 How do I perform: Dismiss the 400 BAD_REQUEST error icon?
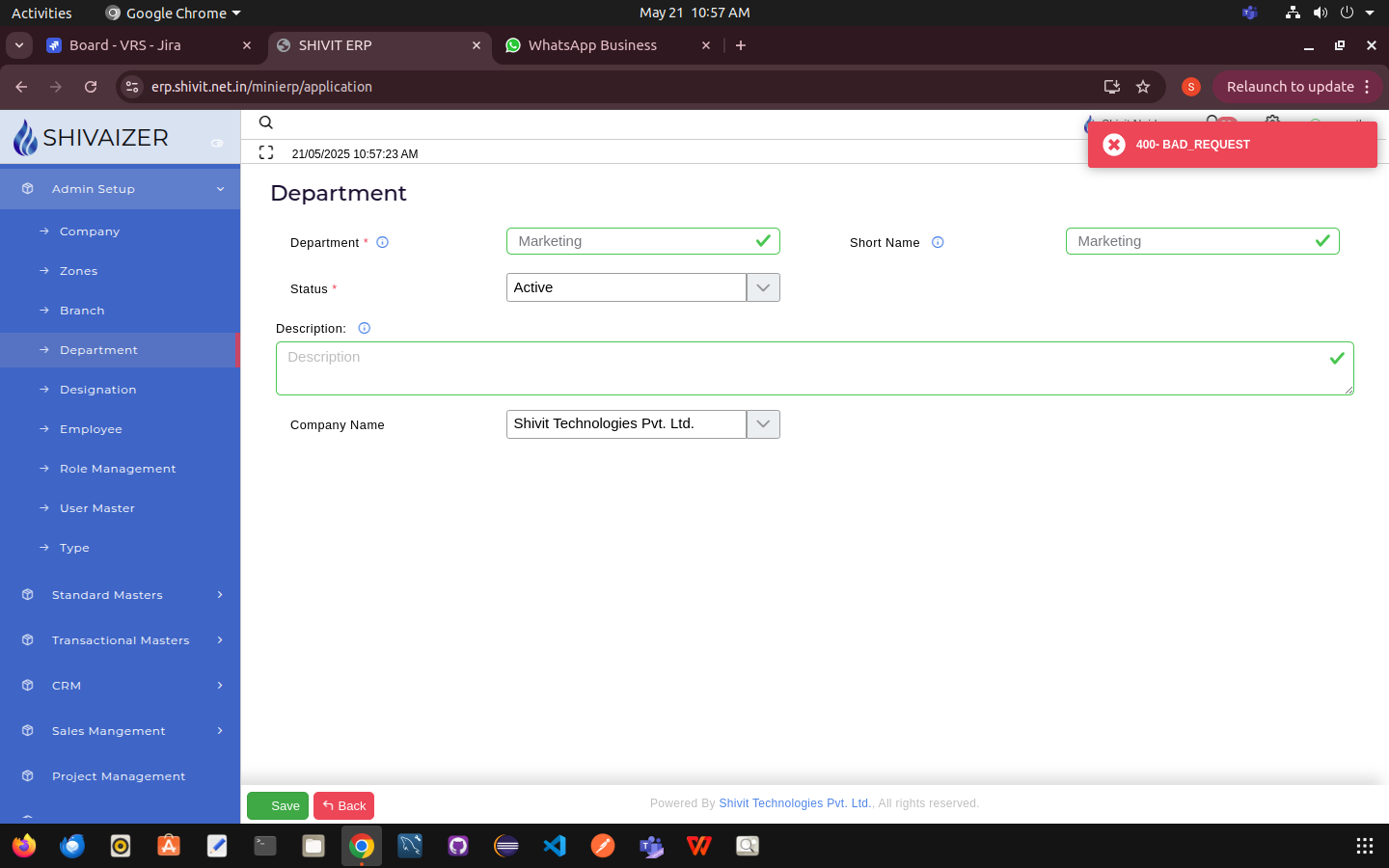coord(1114,145)
